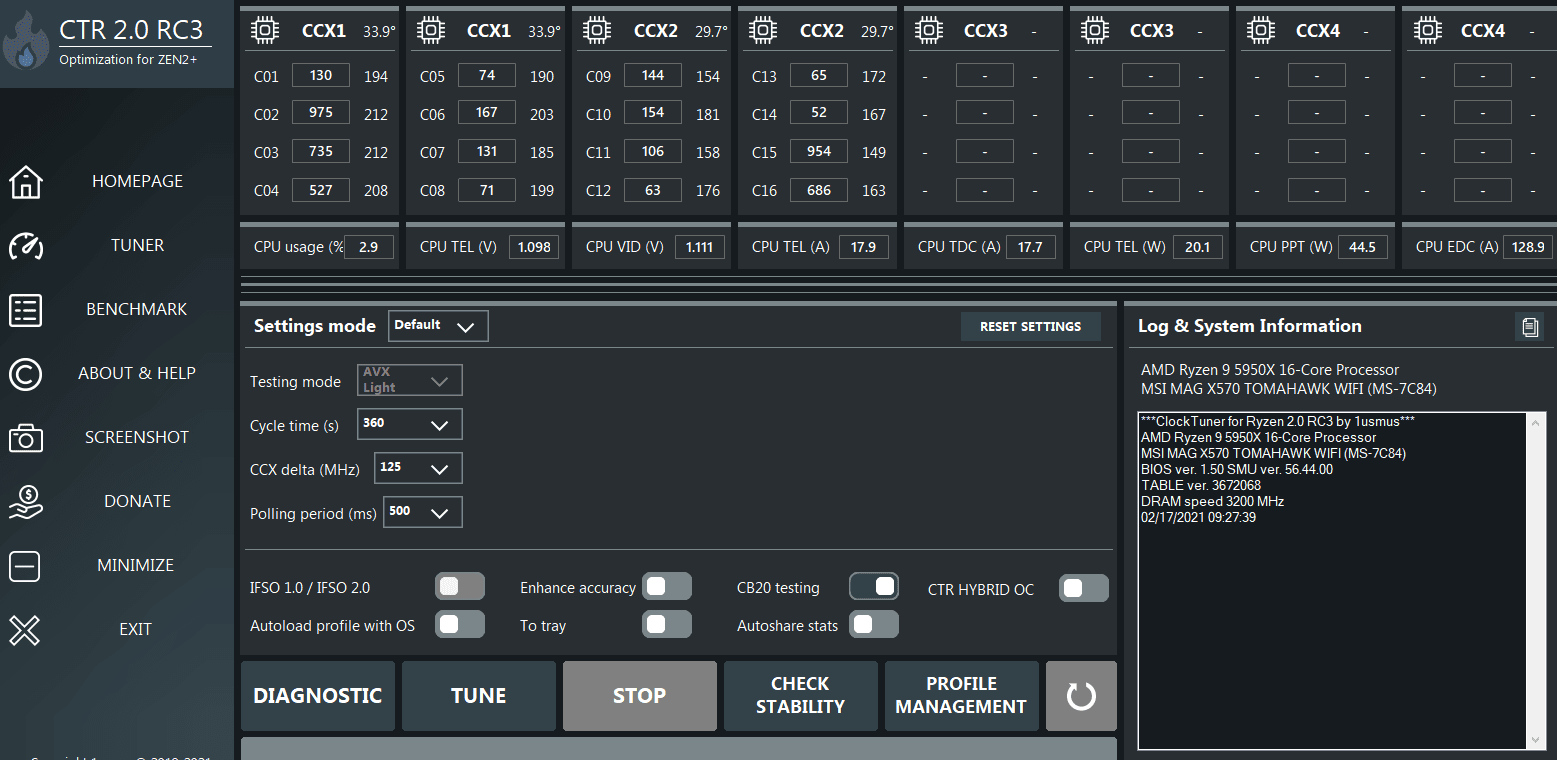The height and width of the screenshot is (760, 1557).
Task: Click CHECK STABILITY button
Action: 801,696
